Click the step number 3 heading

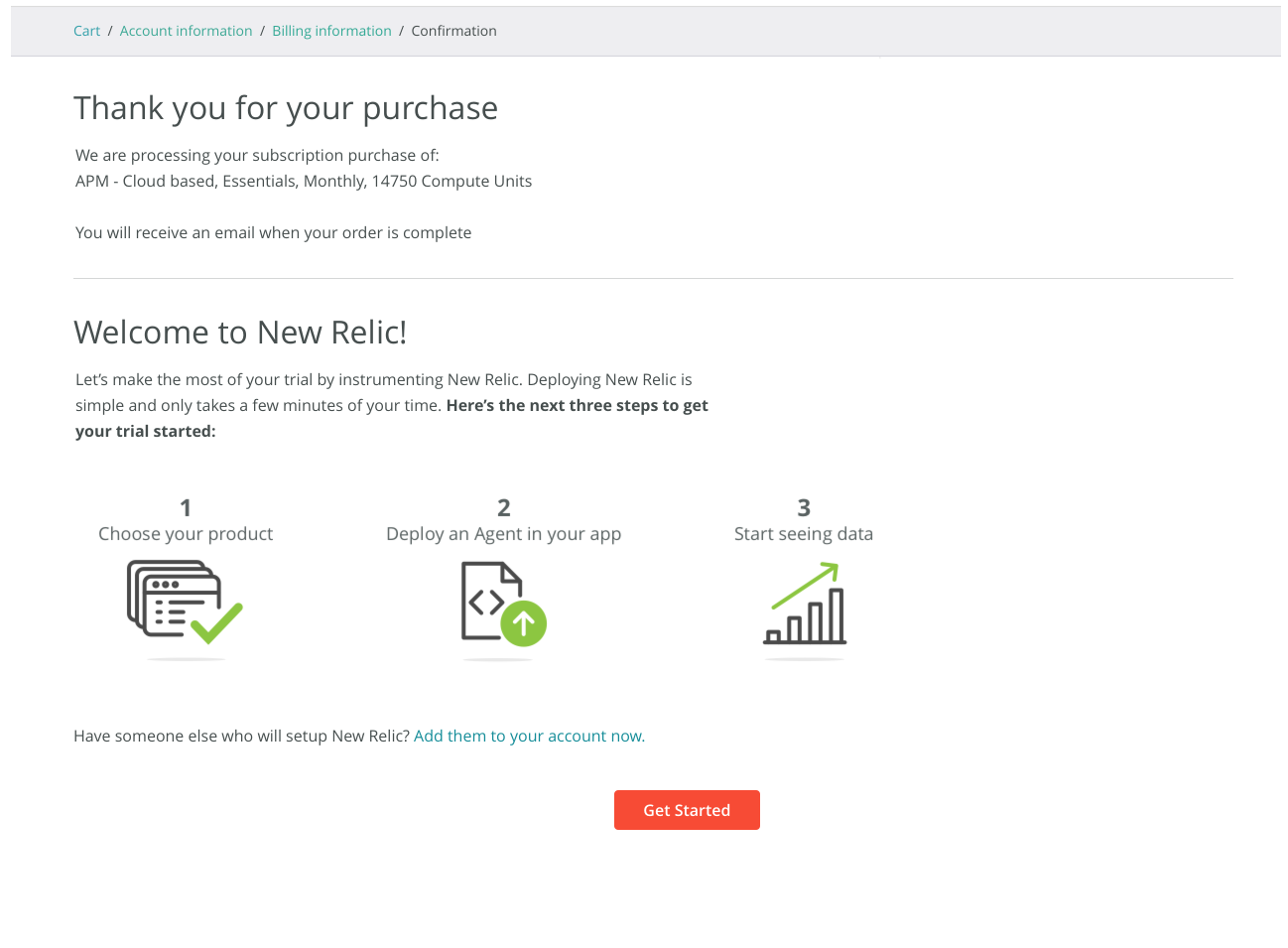(804, 508)
